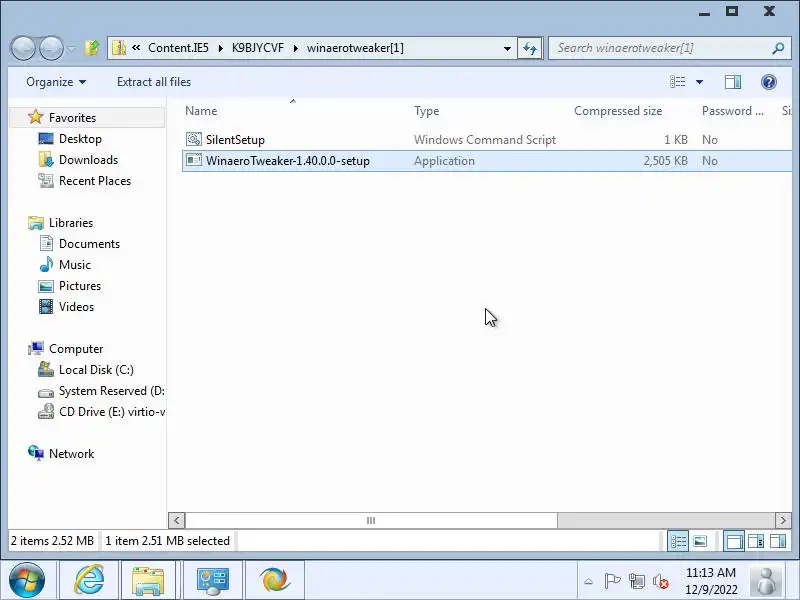Select the SilentSetup file name

(235, 140)
